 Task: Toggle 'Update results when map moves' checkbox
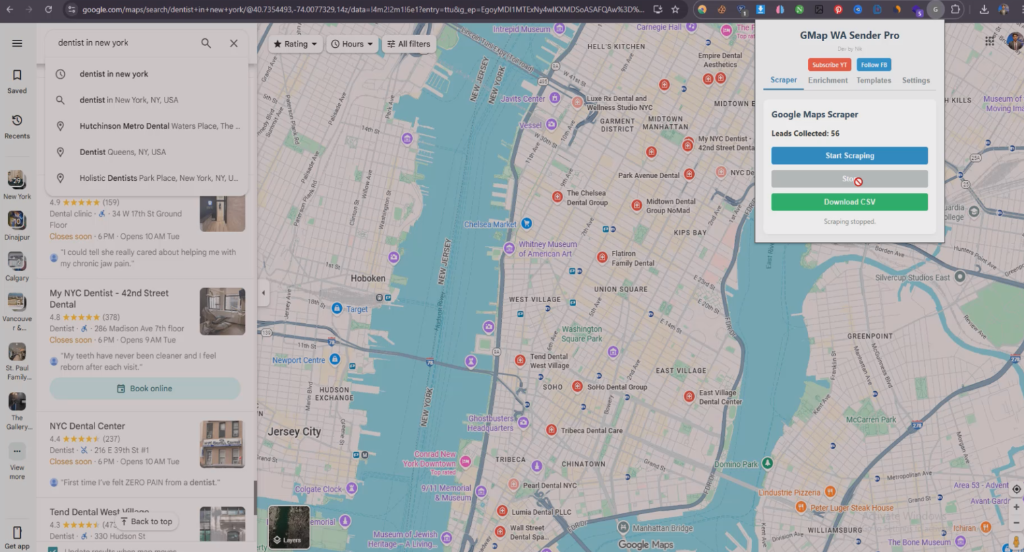(x=53, y=549)
